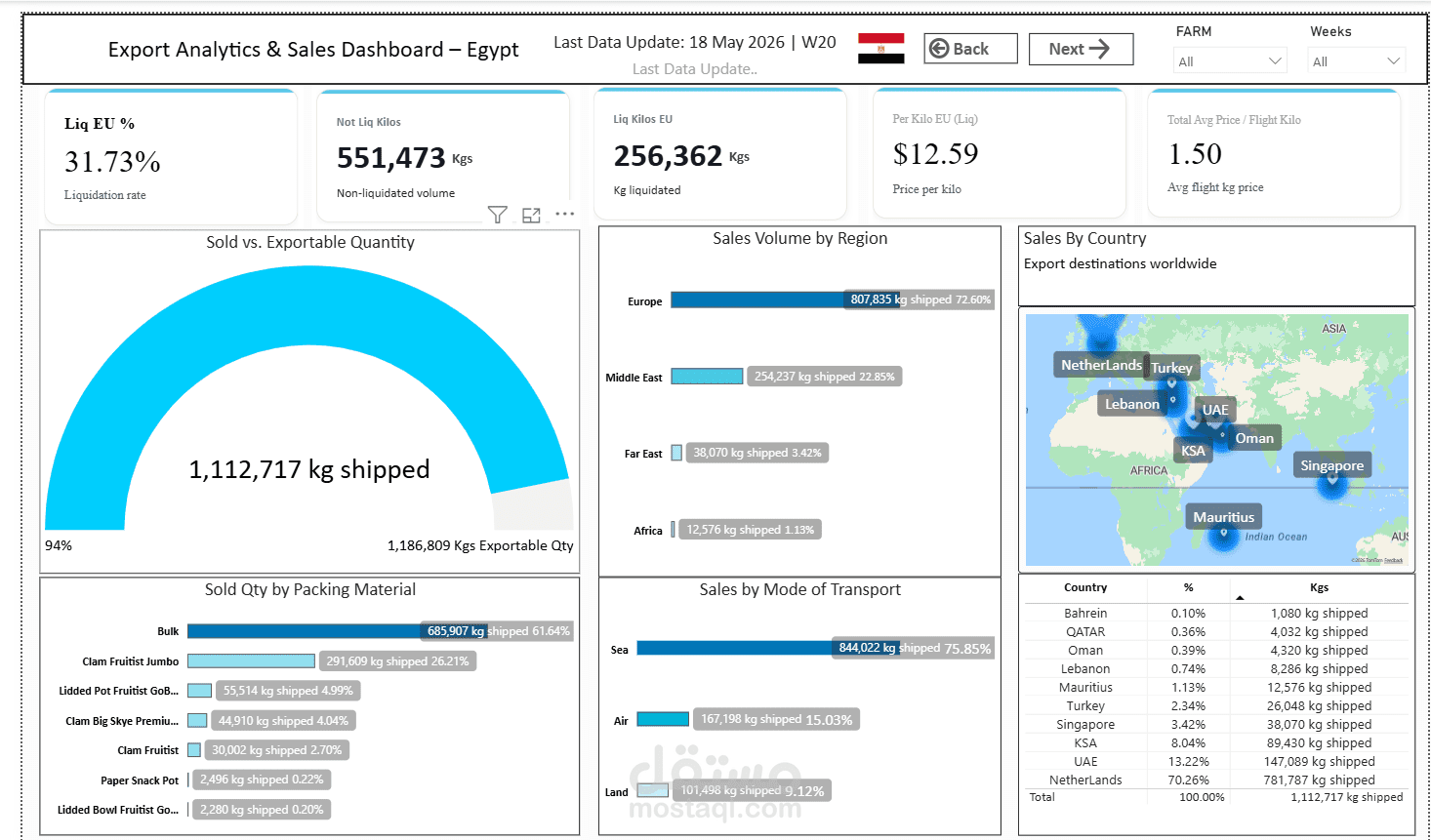The height and width of the screenshot is (840, 1431).
Task: Sort table by the Country column header
Action: point(1085,587)
